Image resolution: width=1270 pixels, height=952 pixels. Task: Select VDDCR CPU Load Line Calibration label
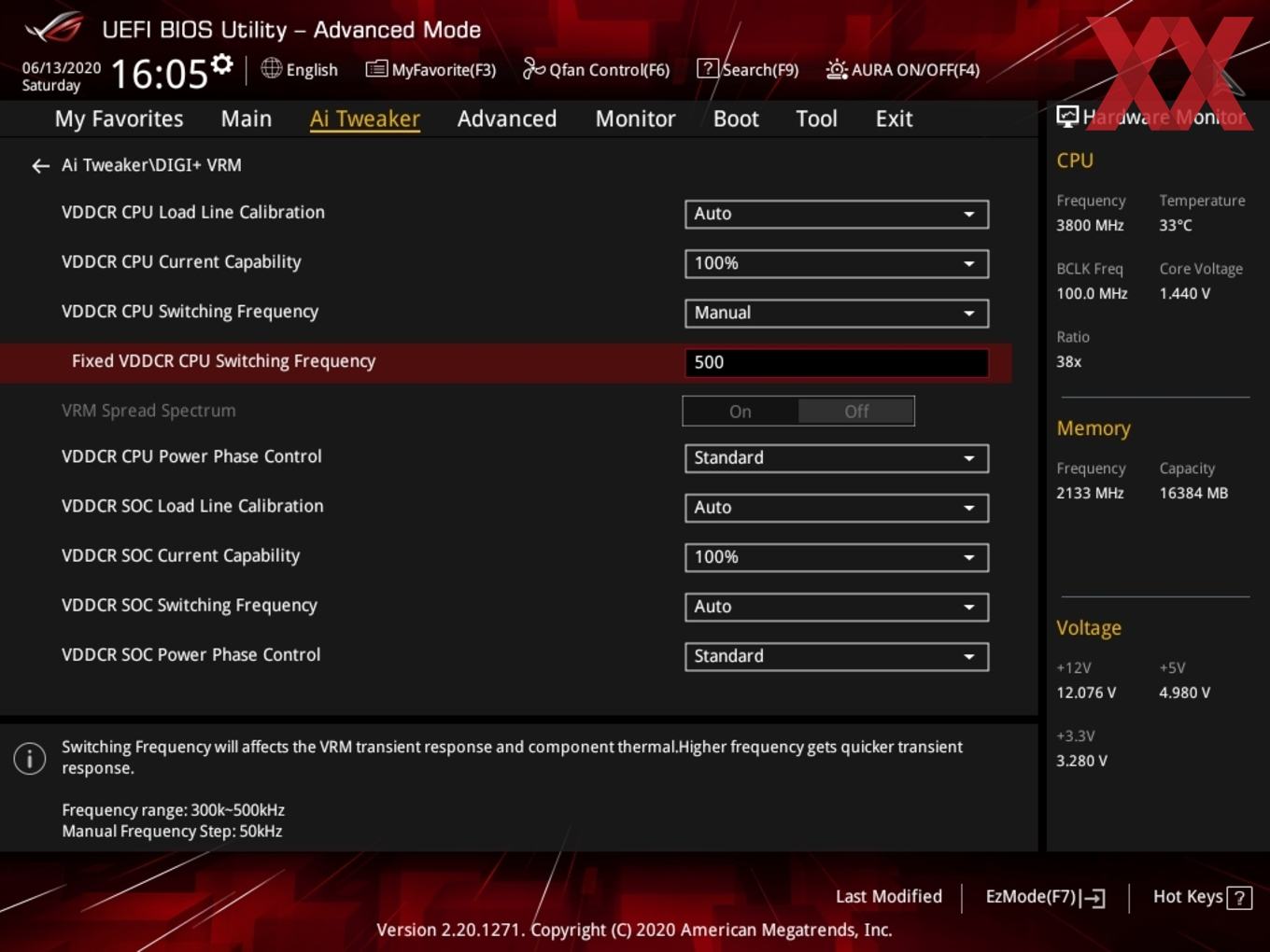pos(193,213)
